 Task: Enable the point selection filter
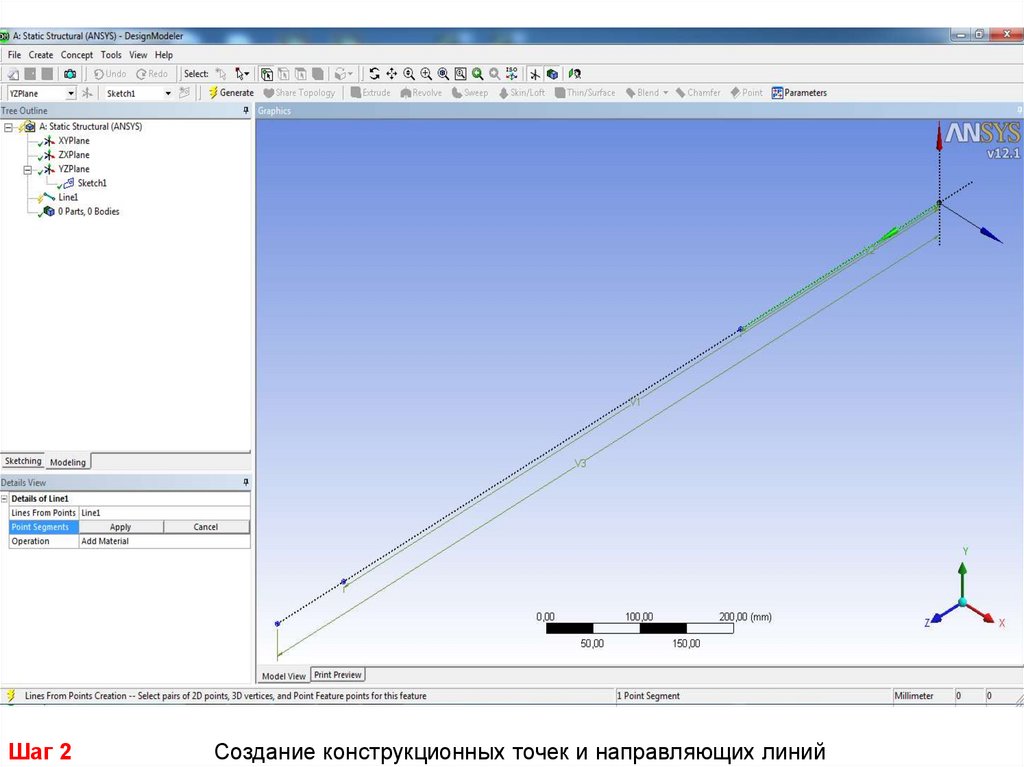[x=267, y=74]
